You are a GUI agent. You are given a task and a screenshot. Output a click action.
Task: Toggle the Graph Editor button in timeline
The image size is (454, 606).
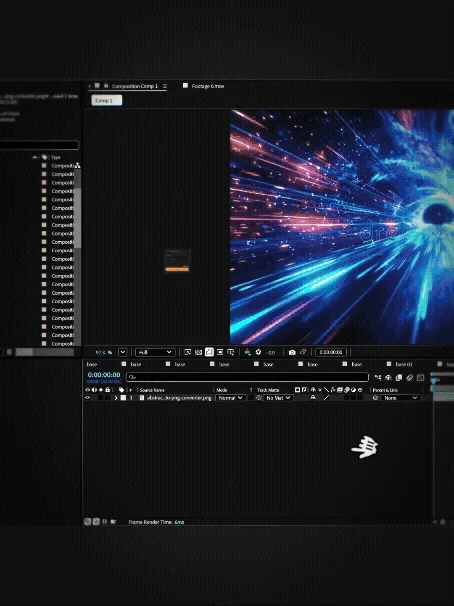[421, 378]
